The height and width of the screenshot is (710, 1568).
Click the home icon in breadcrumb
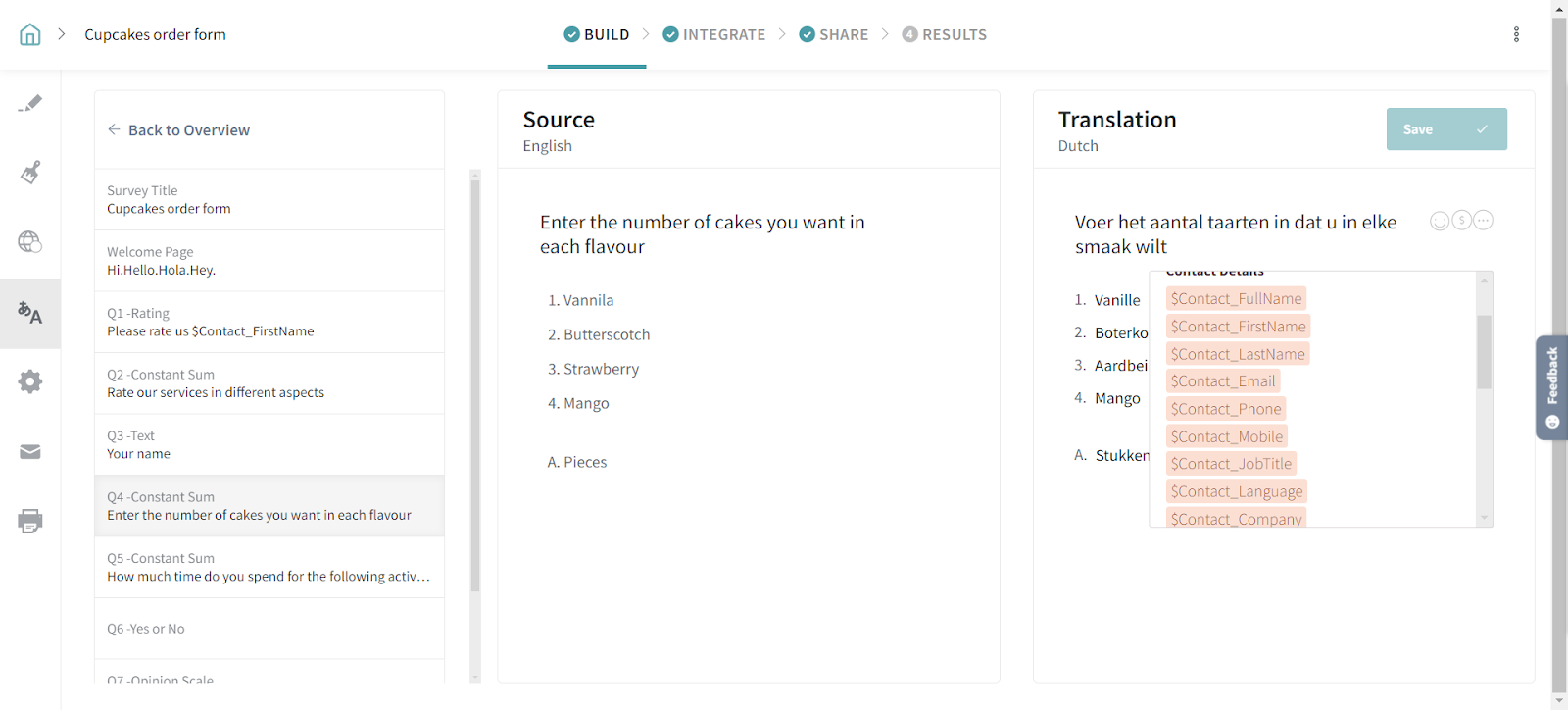click(30, 35)
